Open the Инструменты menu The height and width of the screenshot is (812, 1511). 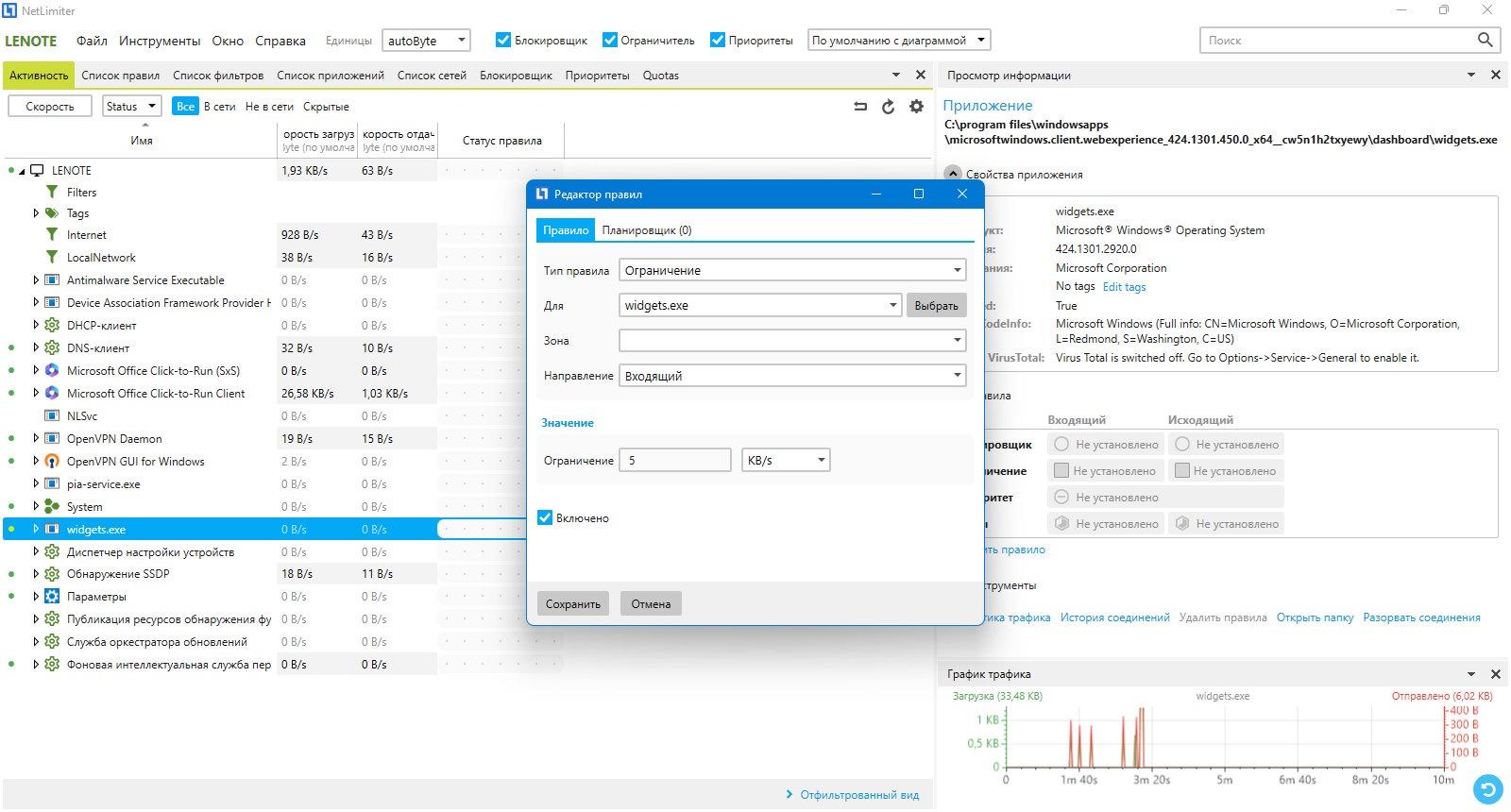tap(160, 41)
